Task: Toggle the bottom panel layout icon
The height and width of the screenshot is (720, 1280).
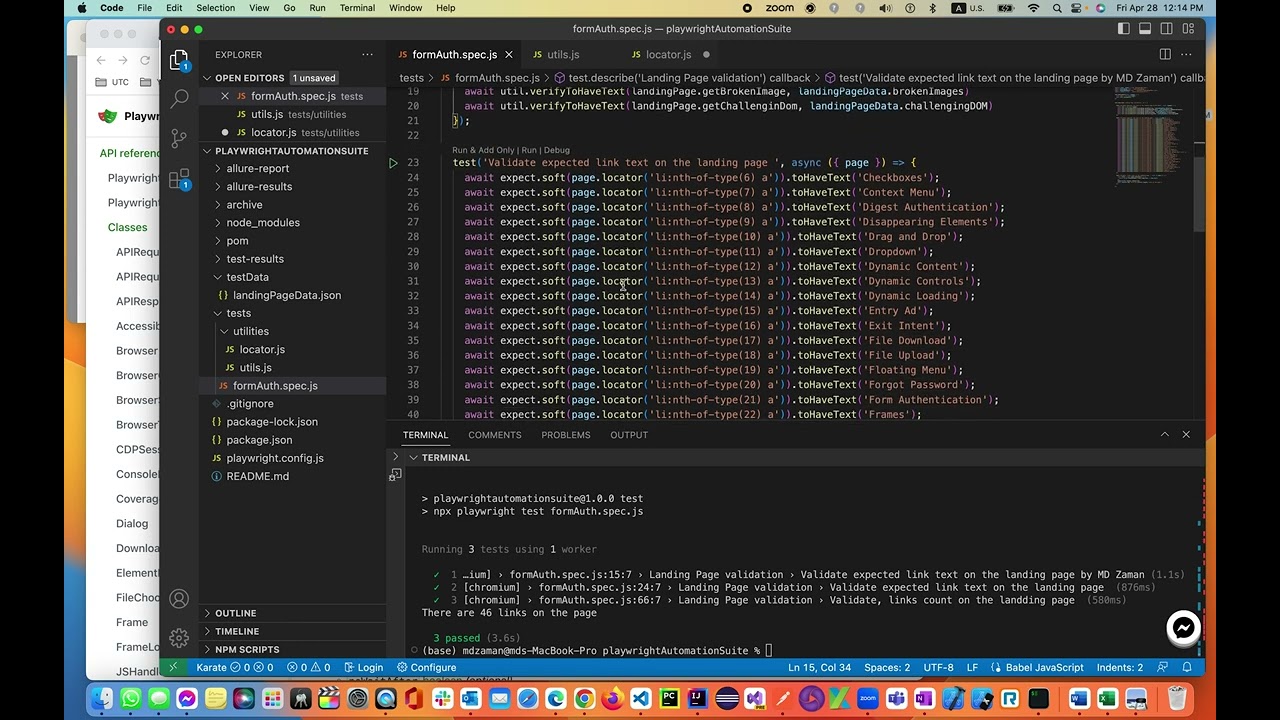Action: [1145, 29]
